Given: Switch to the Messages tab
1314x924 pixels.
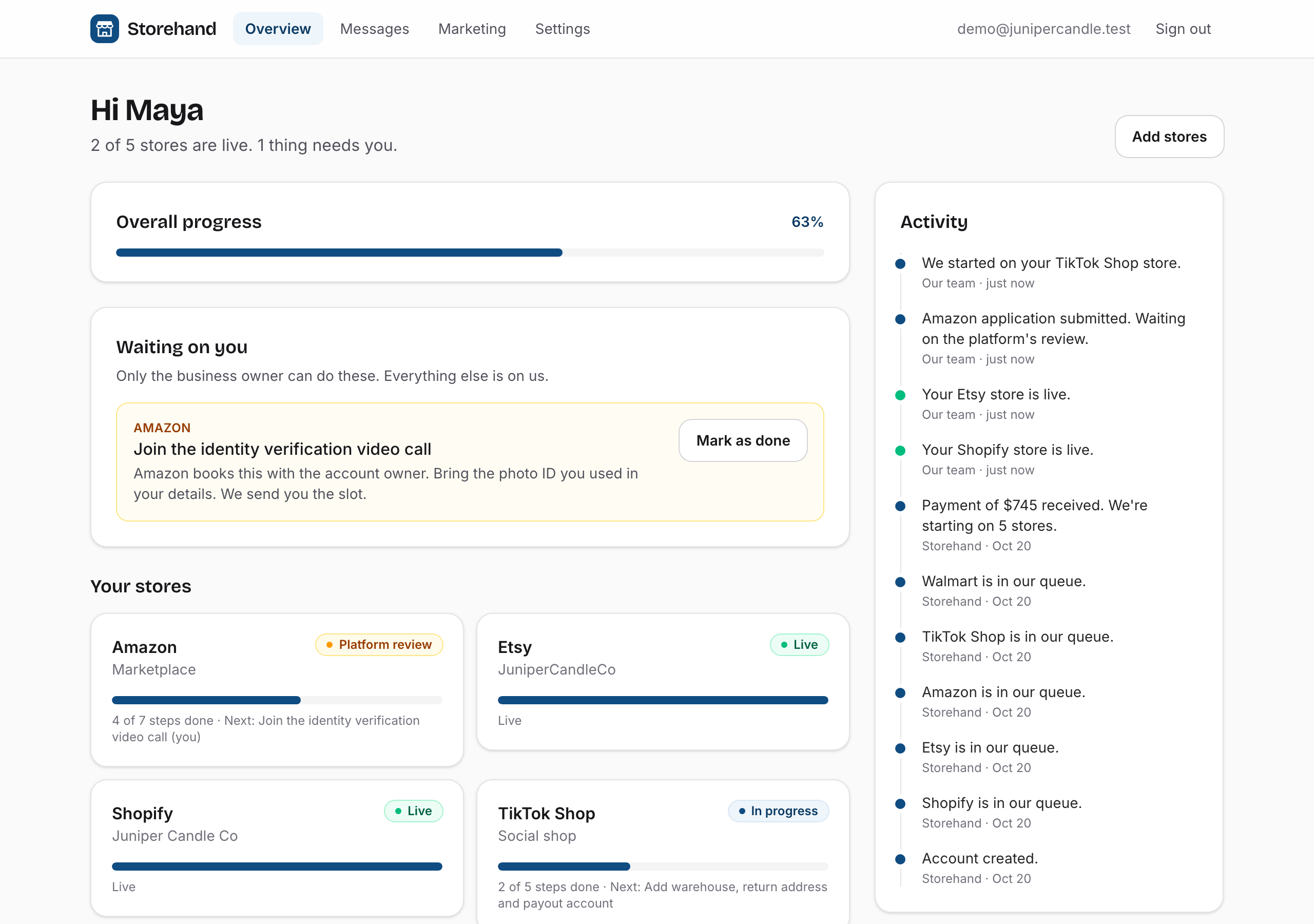Looking at the screenshot, I should (x=374, y=29).
